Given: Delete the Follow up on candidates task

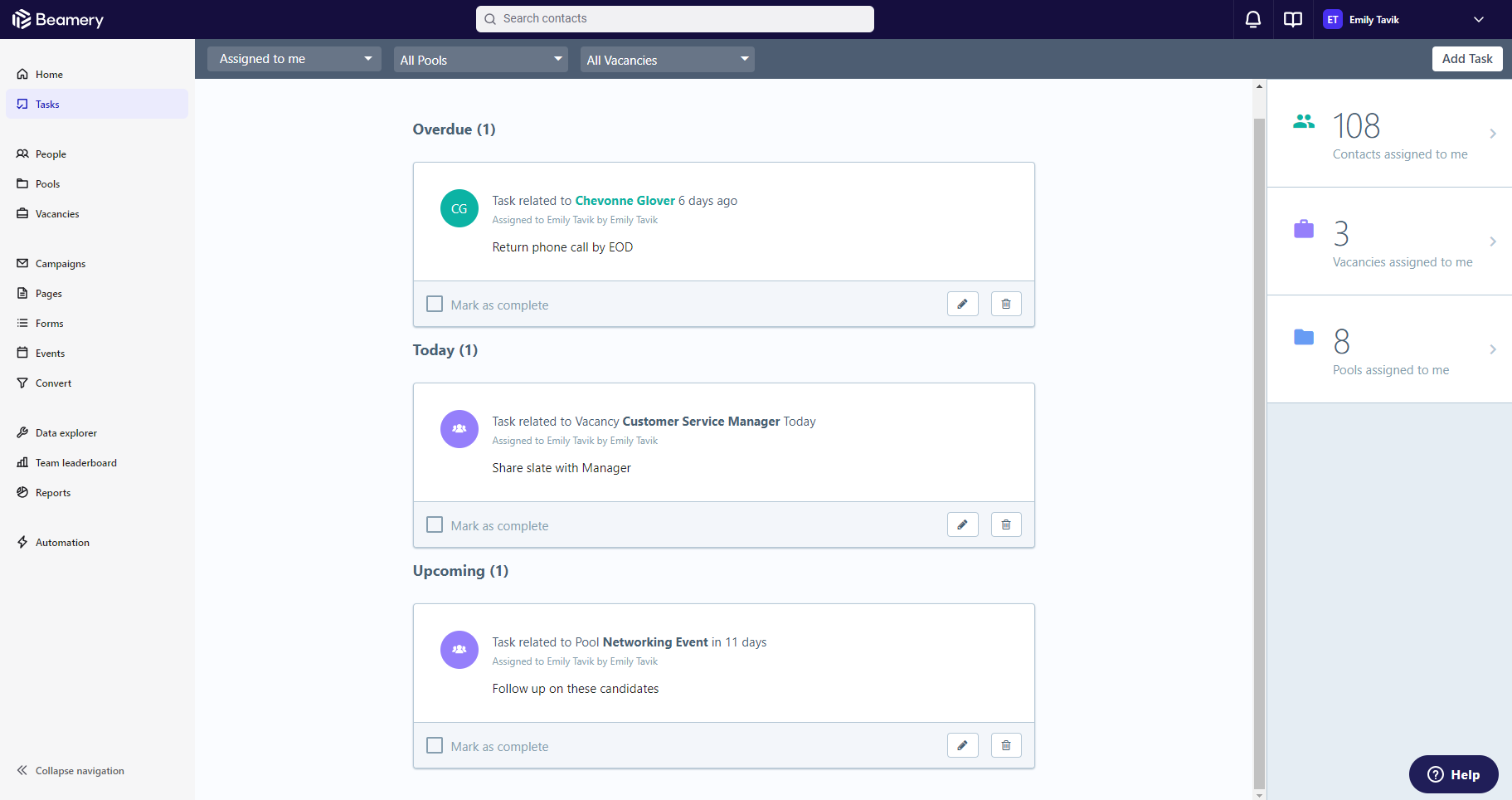Looking at the screenshot, I should tap(1006, 745).
